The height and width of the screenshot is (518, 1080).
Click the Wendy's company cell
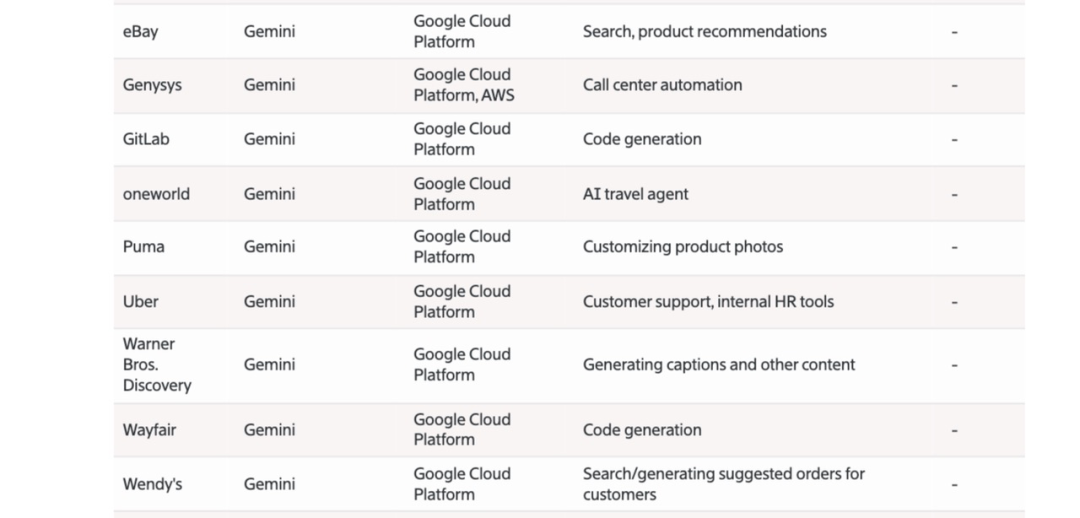(152, 484)
